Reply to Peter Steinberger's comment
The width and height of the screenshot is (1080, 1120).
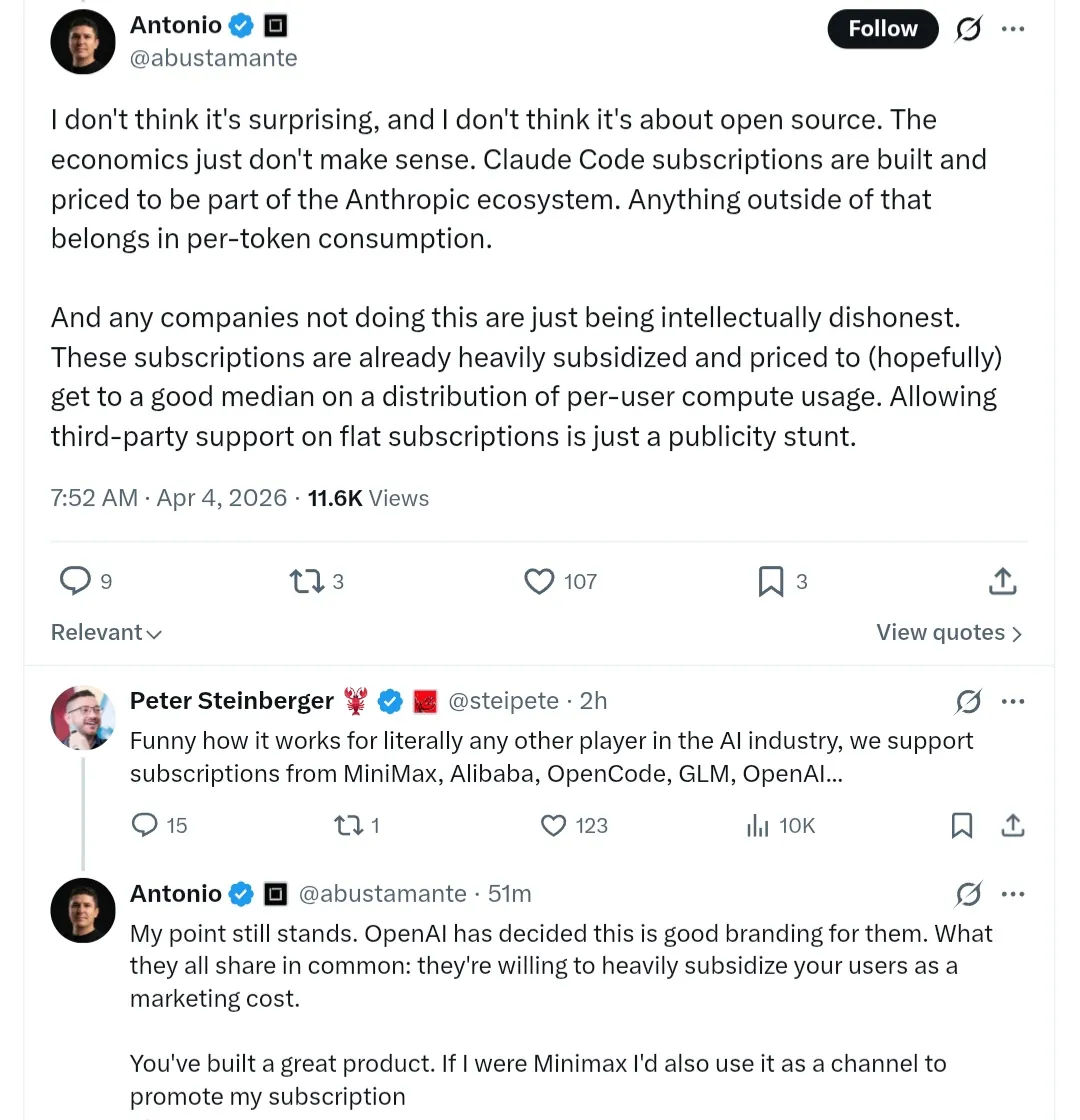tap(146, 825)
